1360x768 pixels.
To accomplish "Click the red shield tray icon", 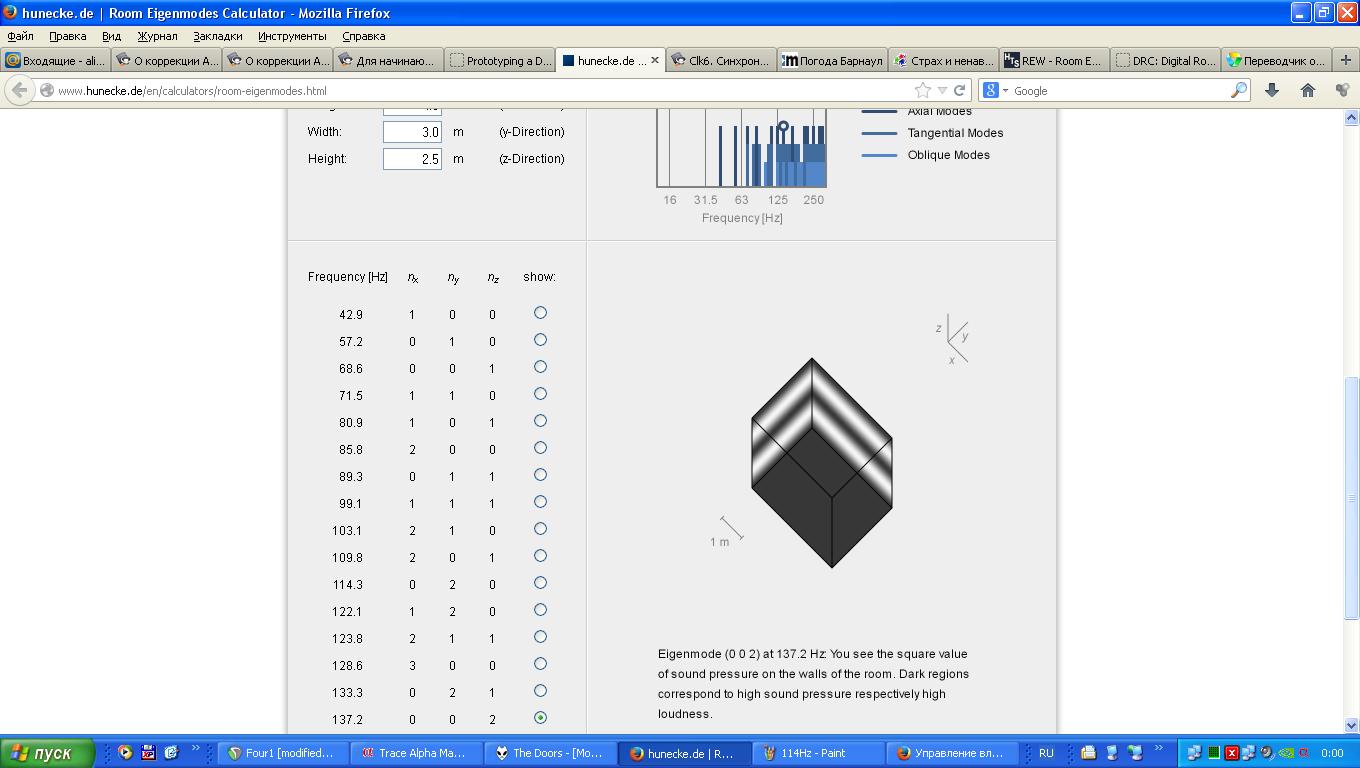I will (x=1232, y=753).
